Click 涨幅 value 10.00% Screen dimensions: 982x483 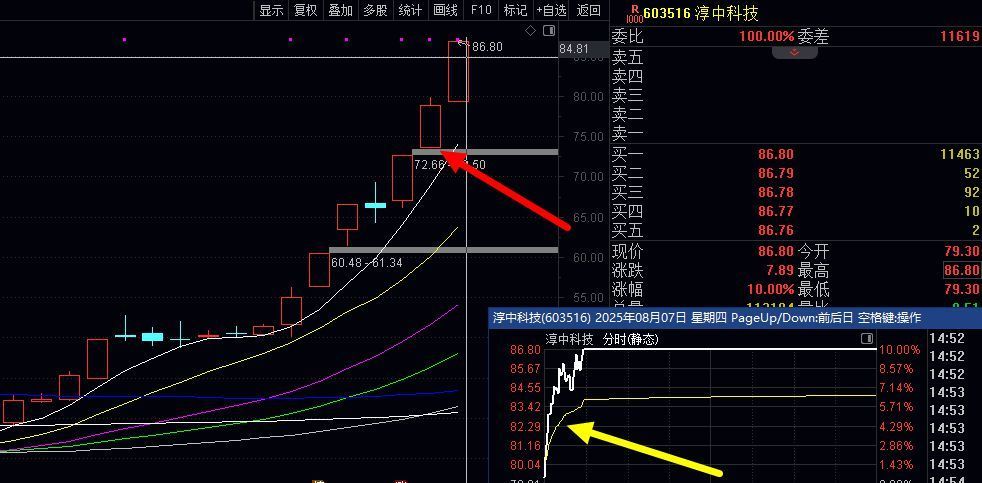click(x=770, y=290)
